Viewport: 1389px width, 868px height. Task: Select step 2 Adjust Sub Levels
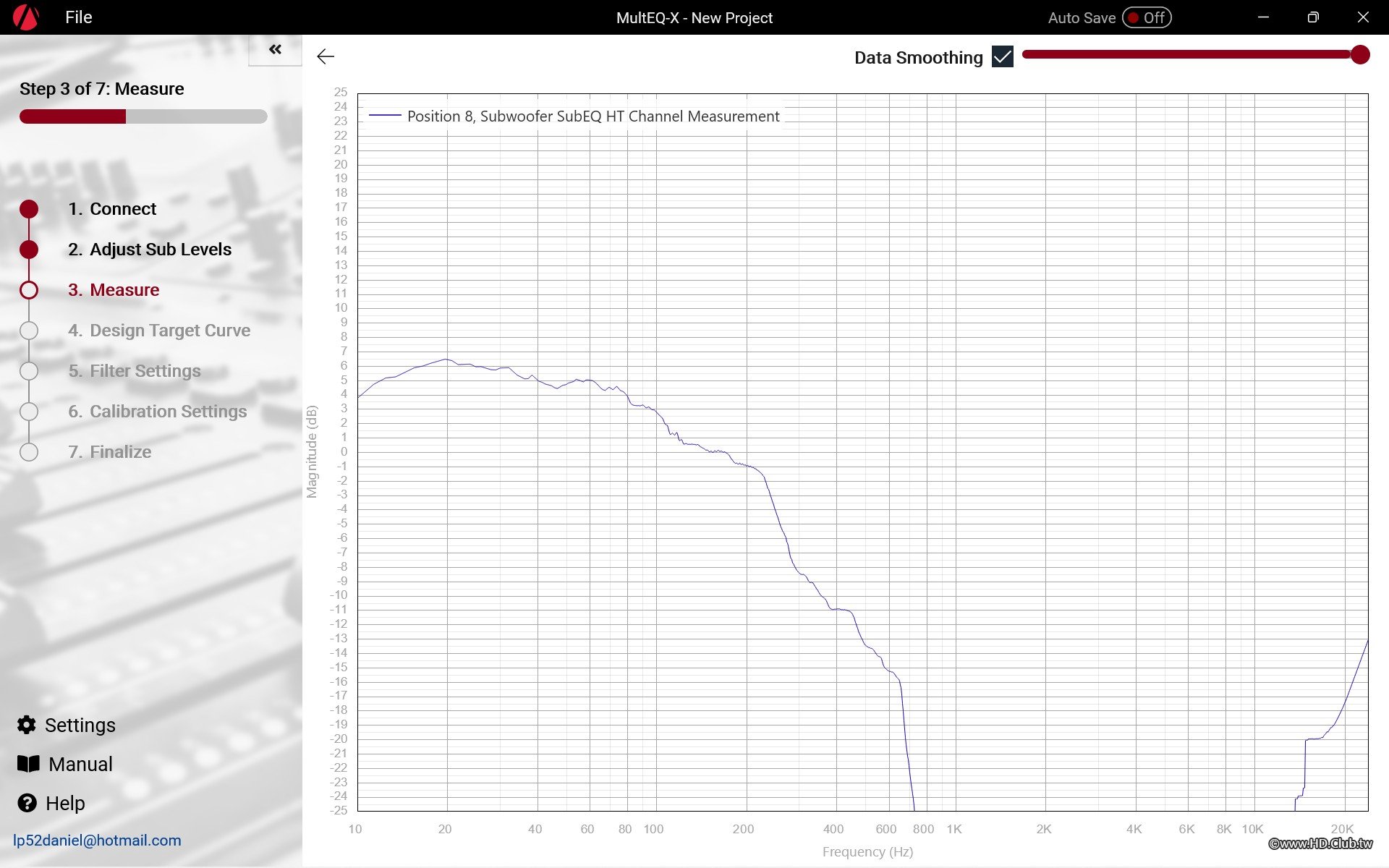click(150, 250)
